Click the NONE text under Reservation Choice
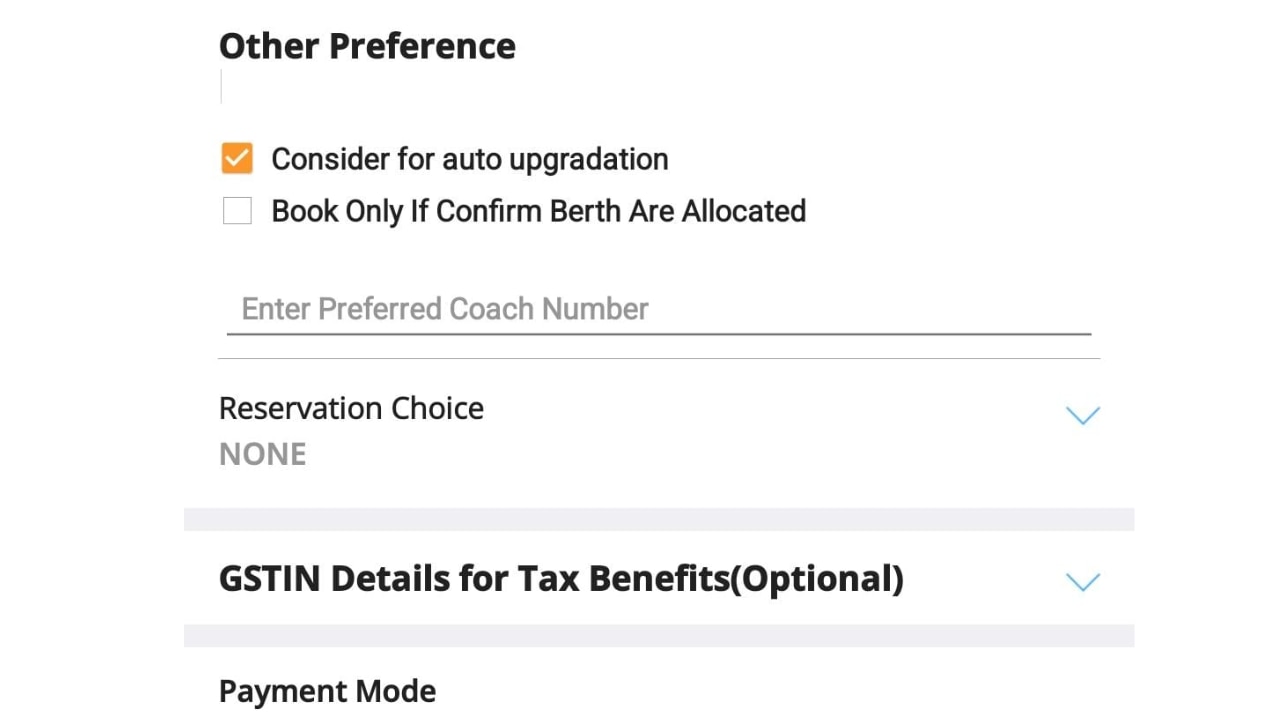The height and width of the screenshot is (720, 1280). 262,453
